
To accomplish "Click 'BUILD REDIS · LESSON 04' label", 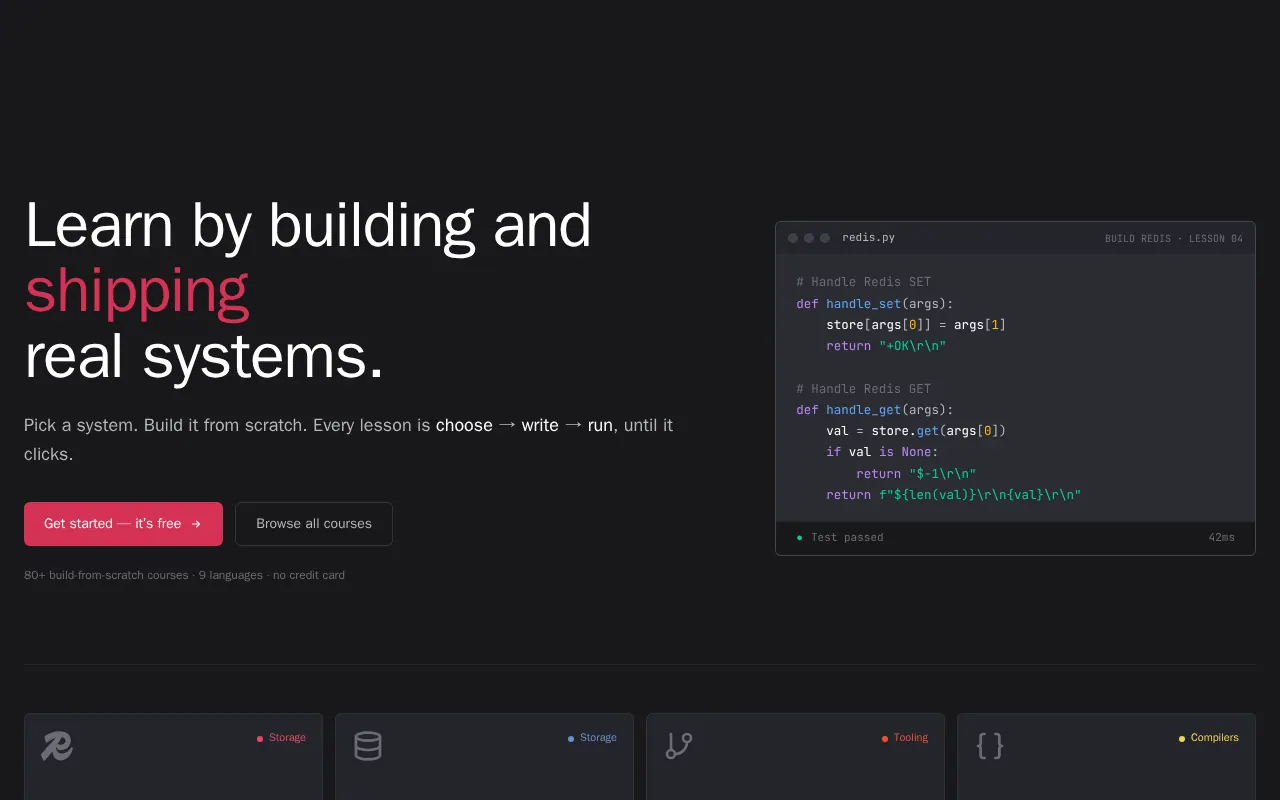I will [1174, 239].
